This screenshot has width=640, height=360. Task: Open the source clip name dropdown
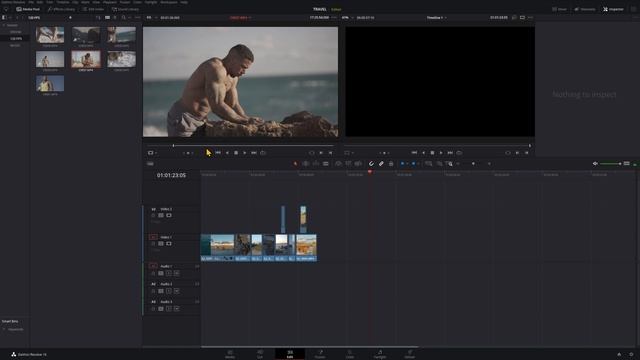point(241,18)
